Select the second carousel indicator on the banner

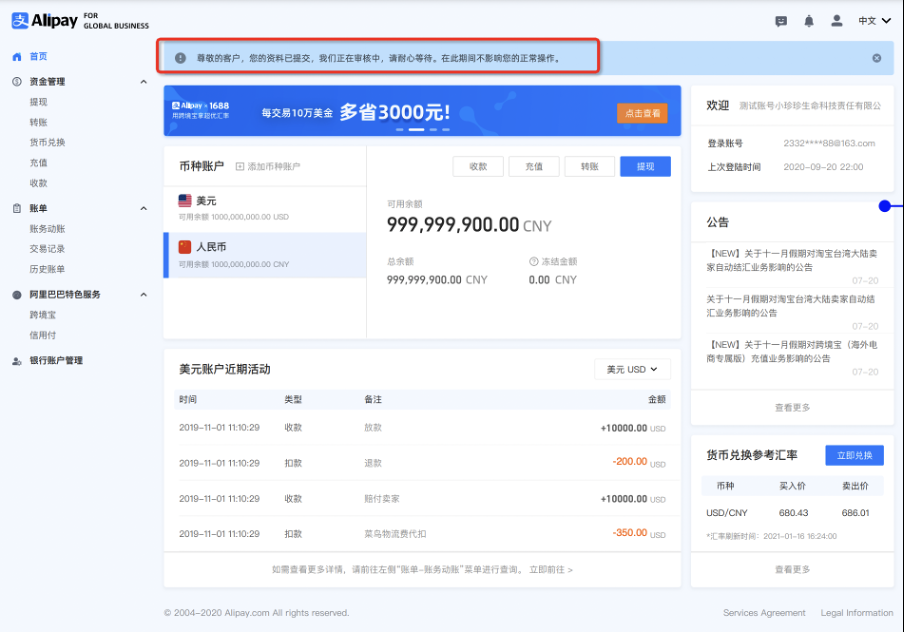point(416,130)
